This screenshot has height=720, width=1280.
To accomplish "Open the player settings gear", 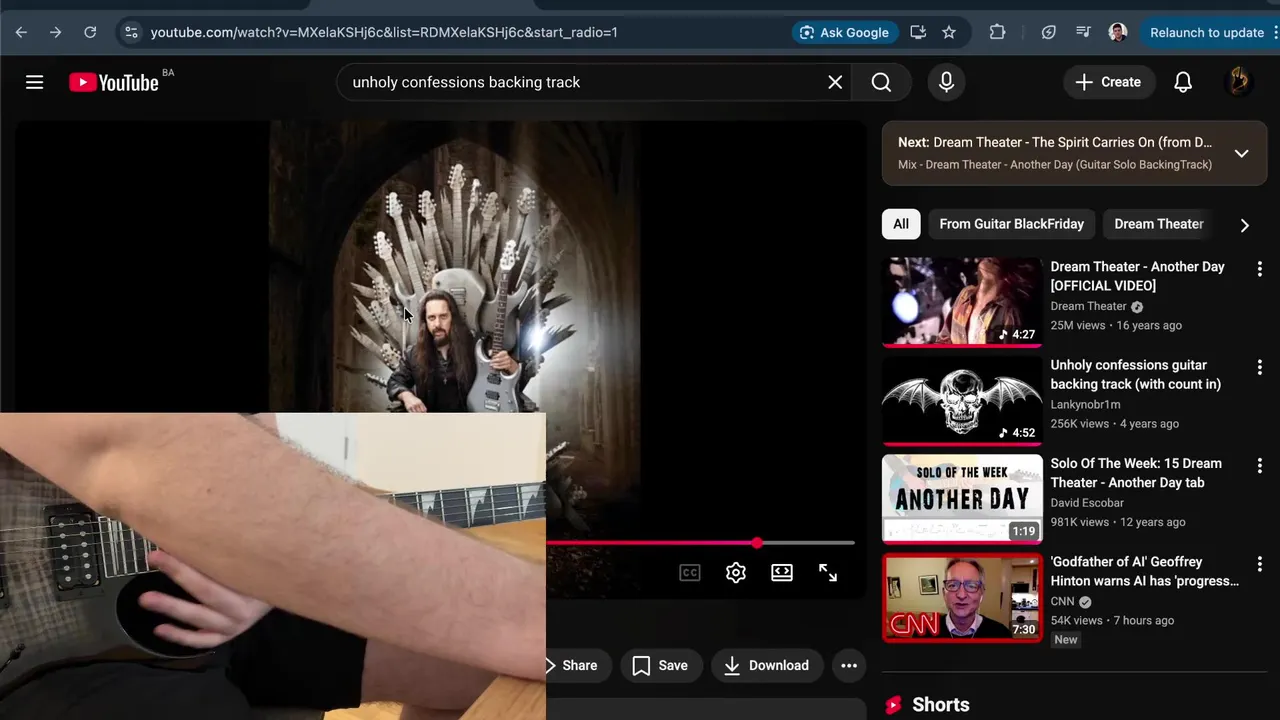I will [736, 572].
